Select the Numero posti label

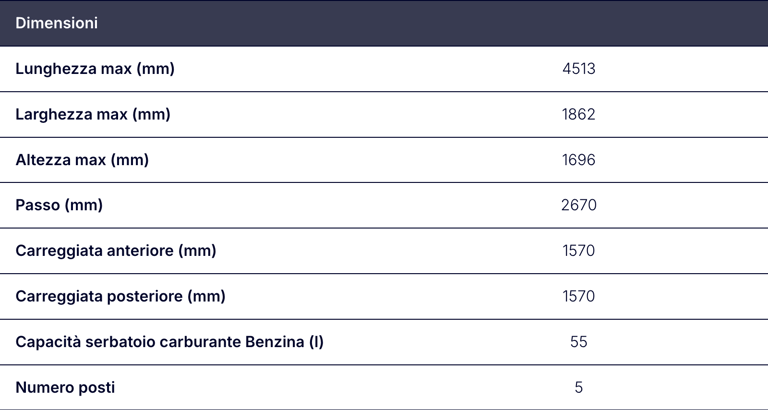[65, 387]
